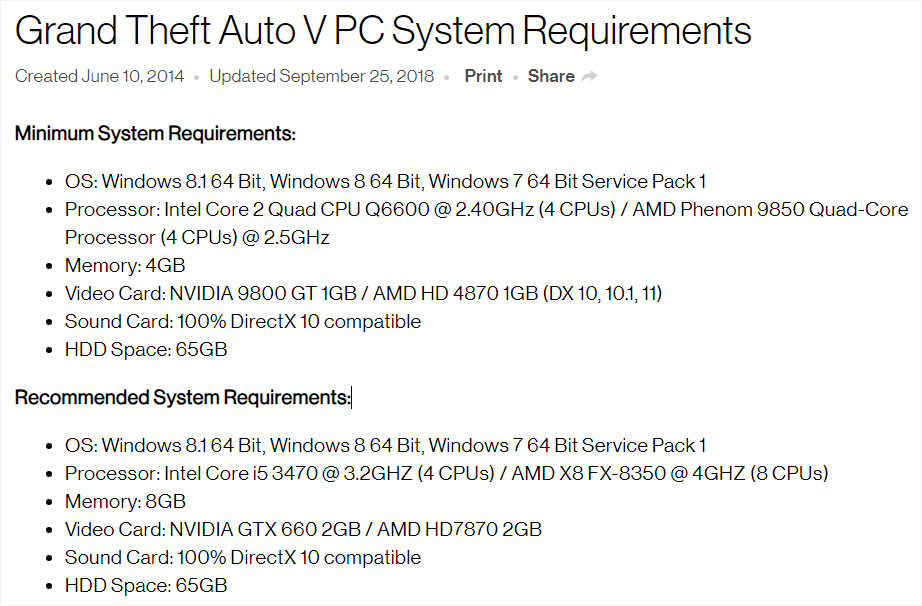Click the minimum Sound Card DirectX 10 line
The height and width of the screenshot is (606, 922).
[x=243, y=322]
